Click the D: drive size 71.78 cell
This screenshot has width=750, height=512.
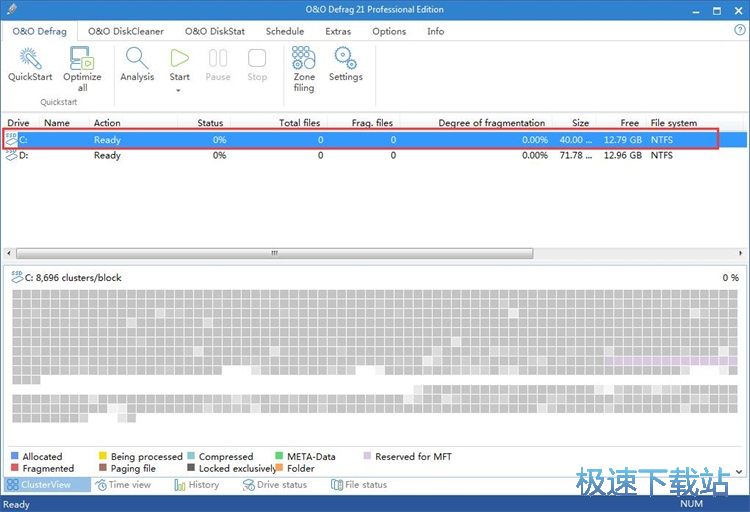pyautogui.click(x=576, y=155)
